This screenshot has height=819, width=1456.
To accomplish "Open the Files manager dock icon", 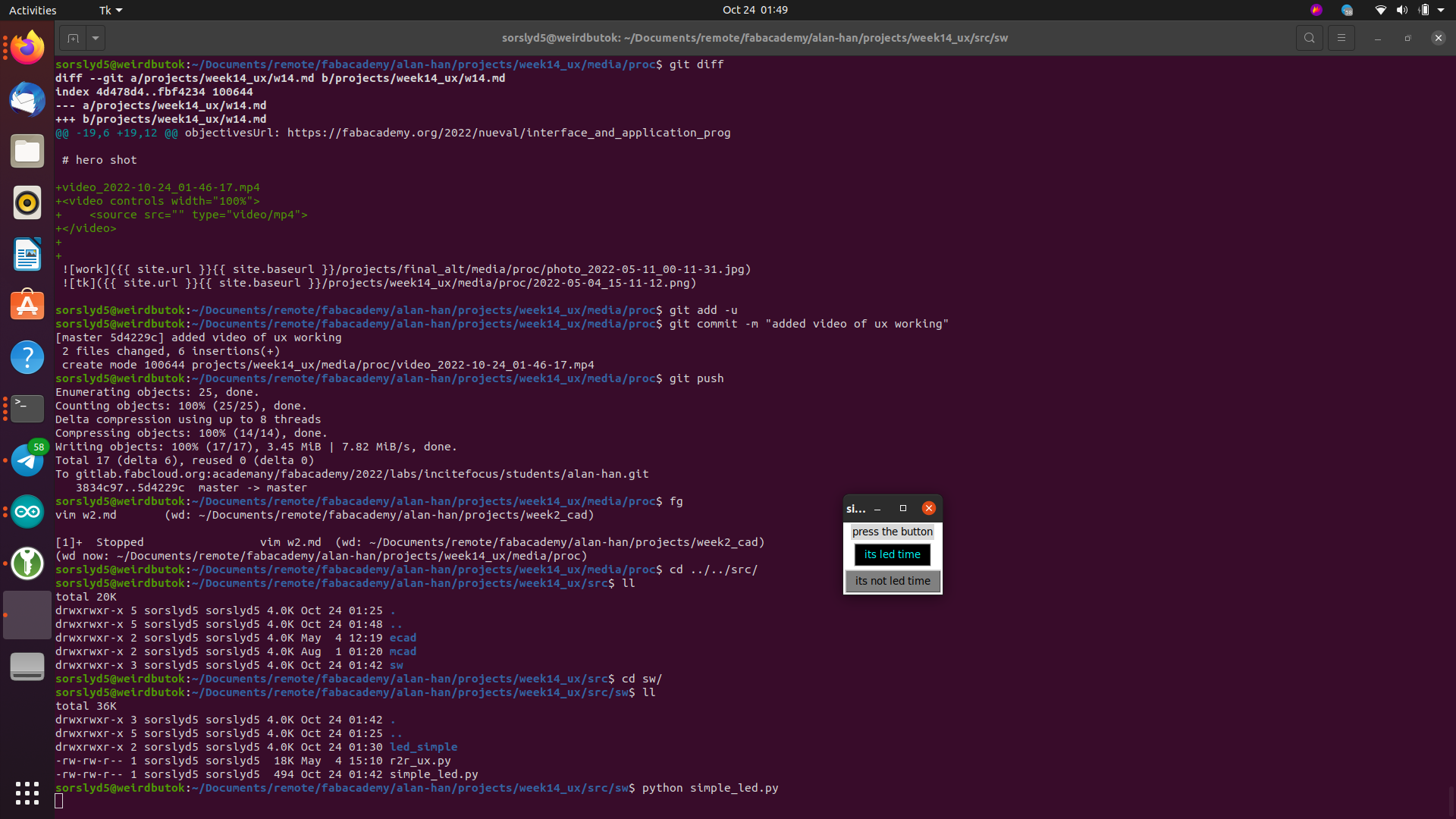I will pos(27,151).
